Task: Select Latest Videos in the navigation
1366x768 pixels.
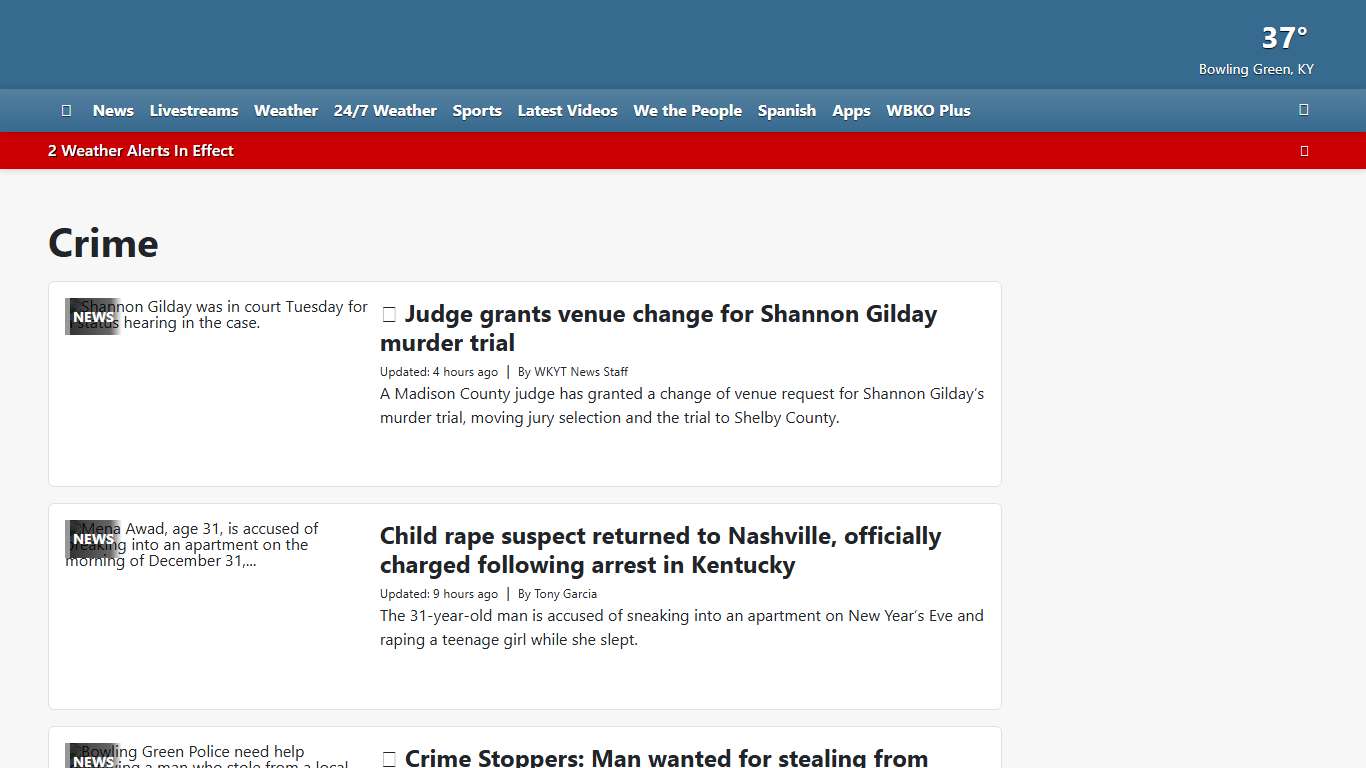Action: [x=567, y=111]
